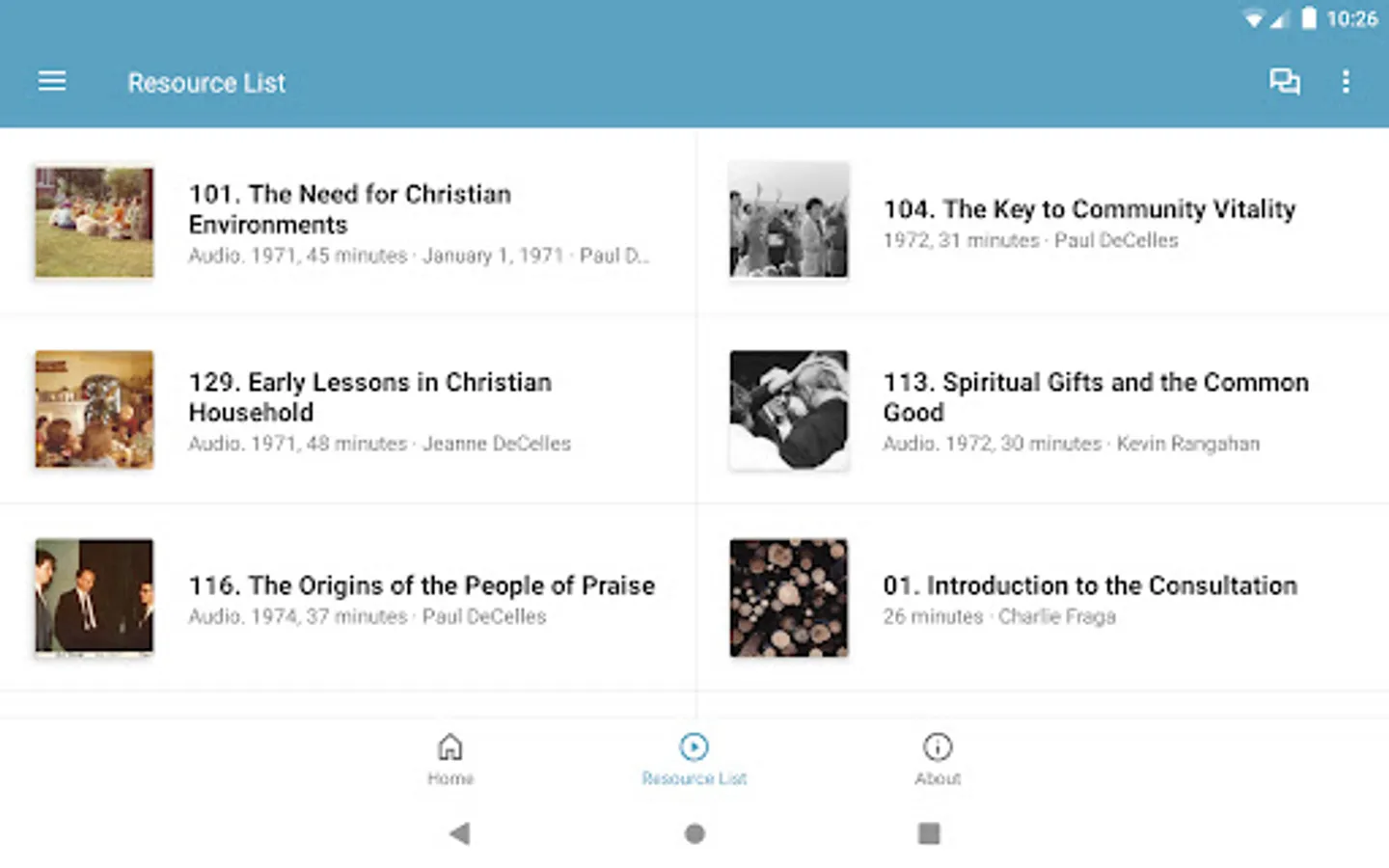Tap the lawn gathering thumbnail for item 101
The height and width of the screenshot is (868, 1389).
point(95,222)
